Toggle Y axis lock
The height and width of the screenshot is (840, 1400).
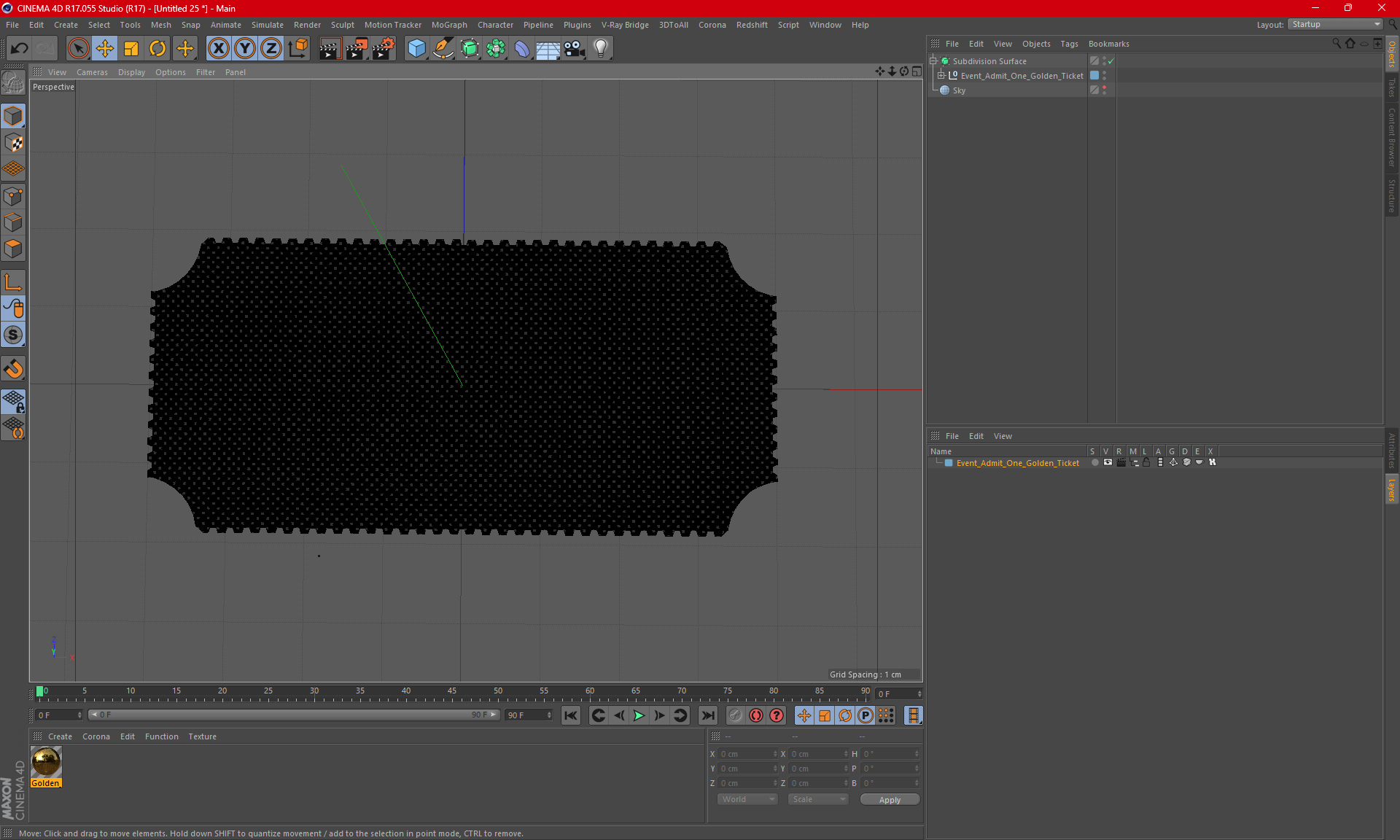[x=245, y=49]
